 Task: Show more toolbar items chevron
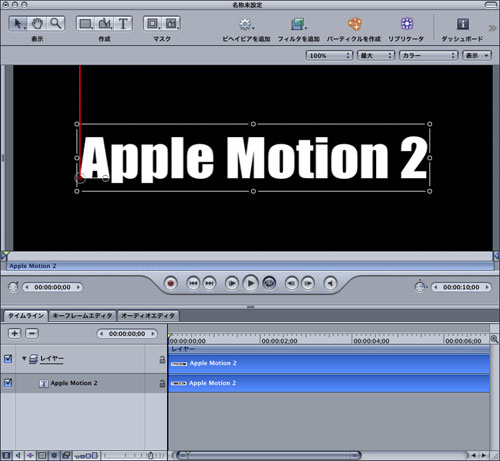(492, 28)
